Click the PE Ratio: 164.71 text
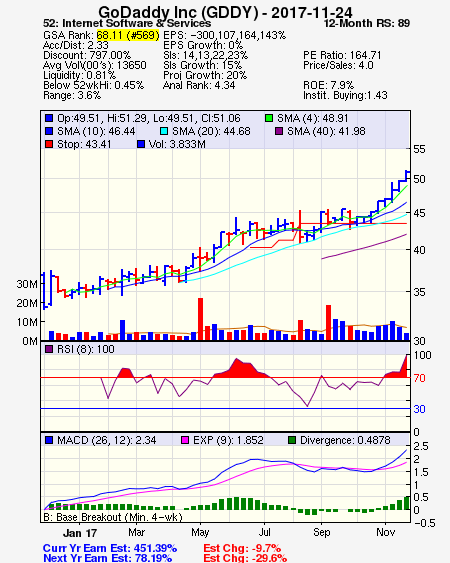The width and height of the screenshot is (450, 563). click(x=342, y=55)
